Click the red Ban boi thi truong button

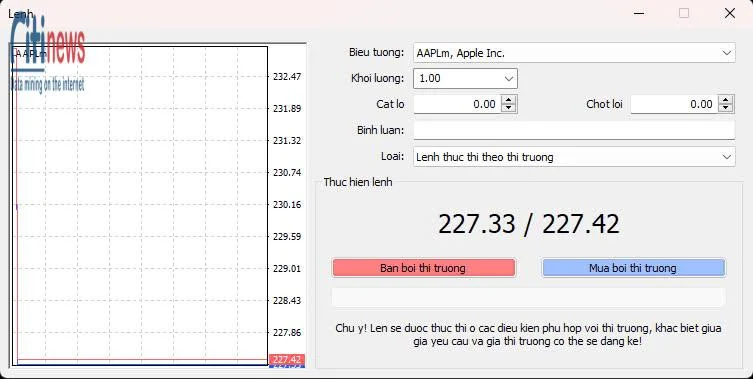[x=423, y=268]
